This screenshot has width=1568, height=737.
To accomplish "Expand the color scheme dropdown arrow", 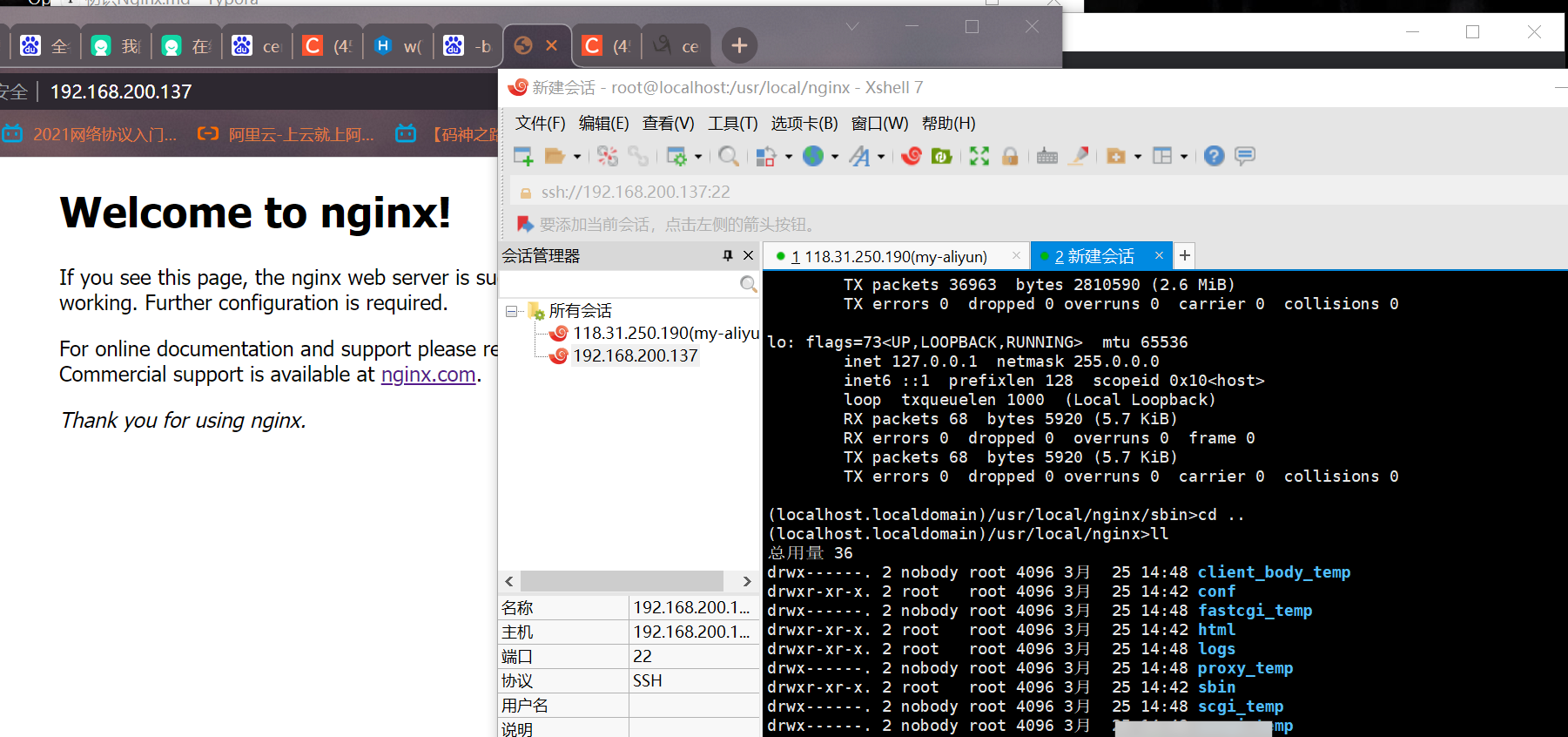I will [x=789, y=157].
